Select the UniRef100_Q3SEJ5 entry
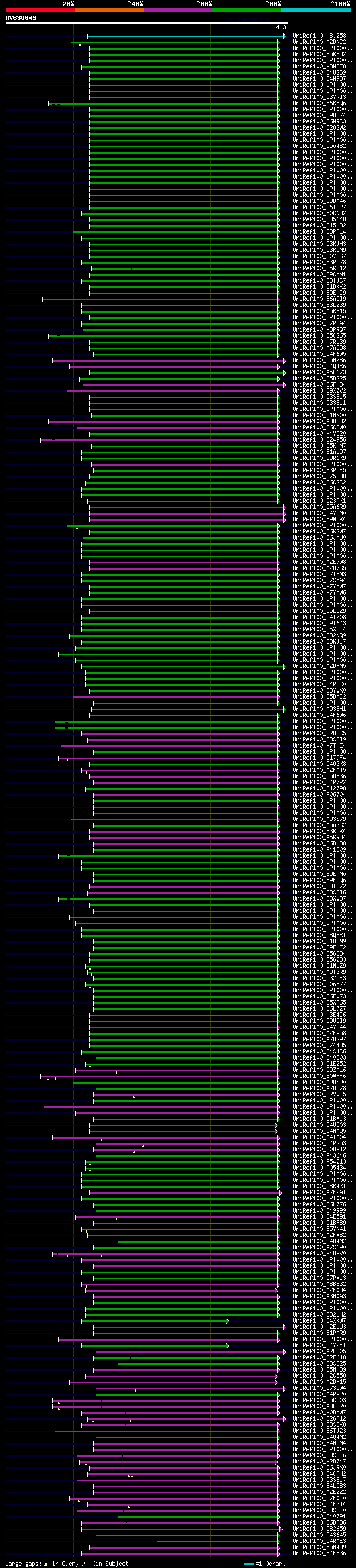The image size is (356, 1568). (319, 397)
